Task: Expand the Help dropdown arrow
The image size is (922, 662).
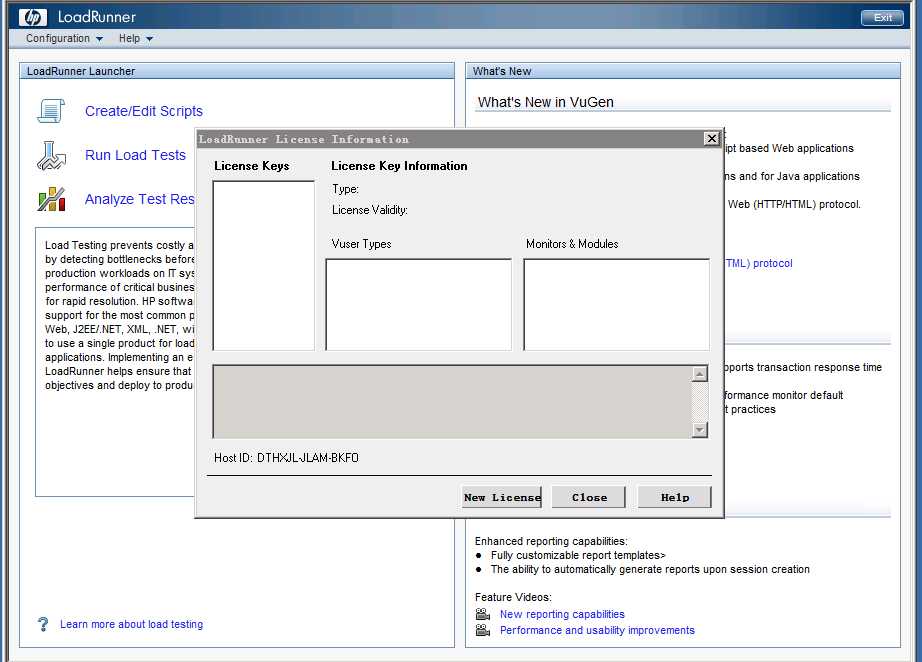Action: click(x=149, y=39)
